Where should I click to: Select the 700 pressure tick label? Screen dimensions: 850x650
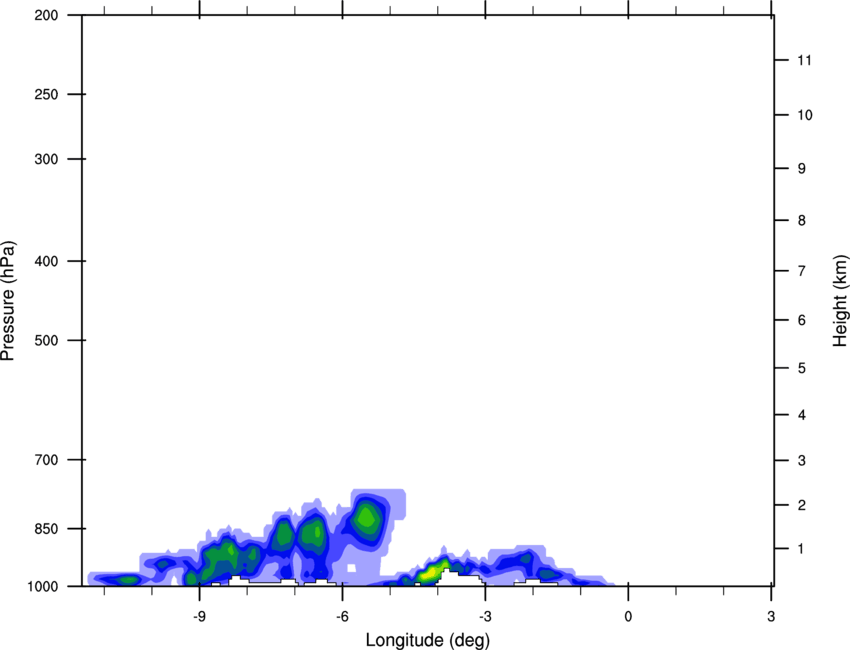(46, 460)
